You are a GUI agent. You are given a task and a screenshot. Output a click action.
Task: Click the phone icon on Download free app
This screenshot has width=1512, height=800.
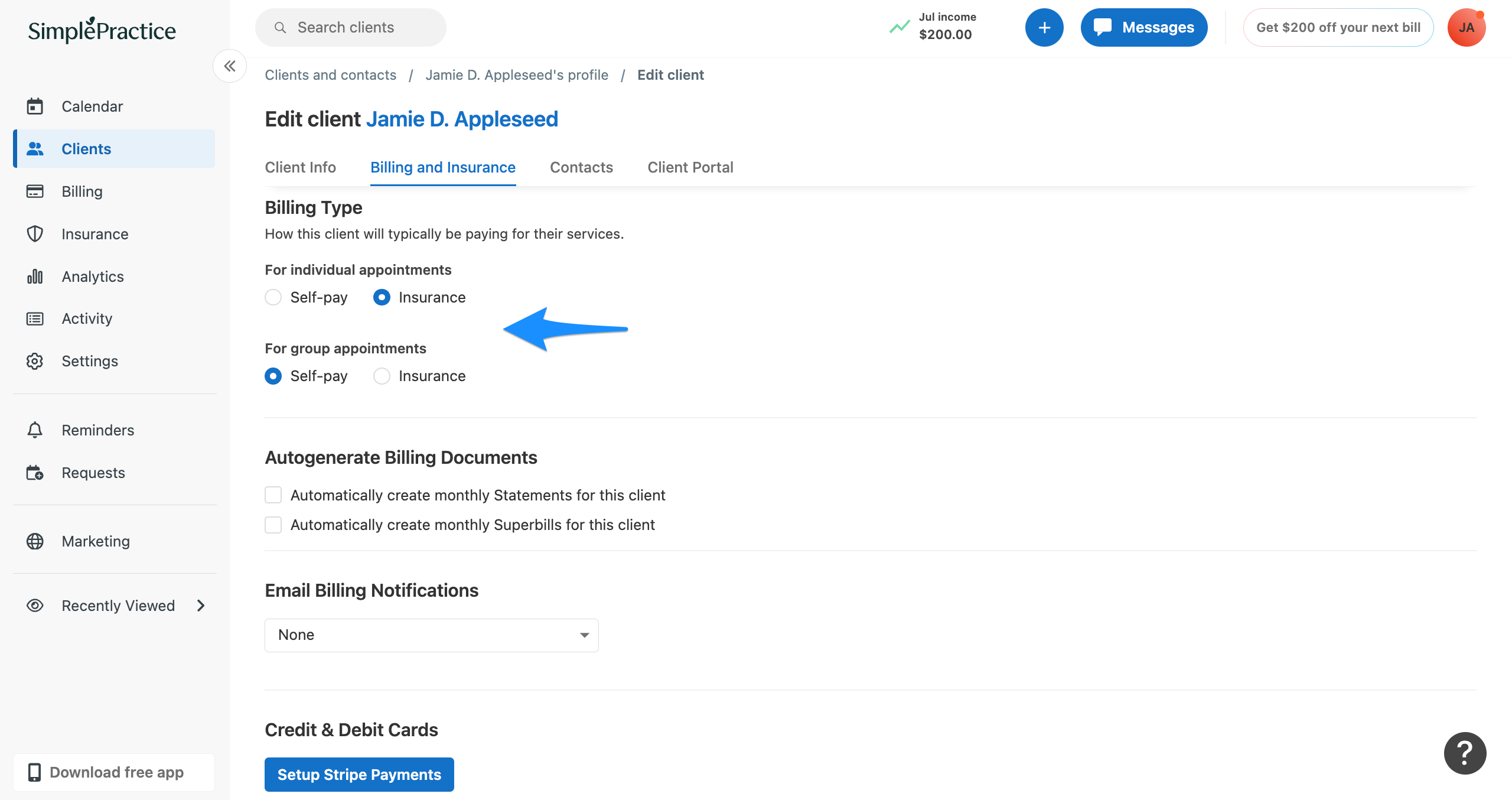pos(34,772)
